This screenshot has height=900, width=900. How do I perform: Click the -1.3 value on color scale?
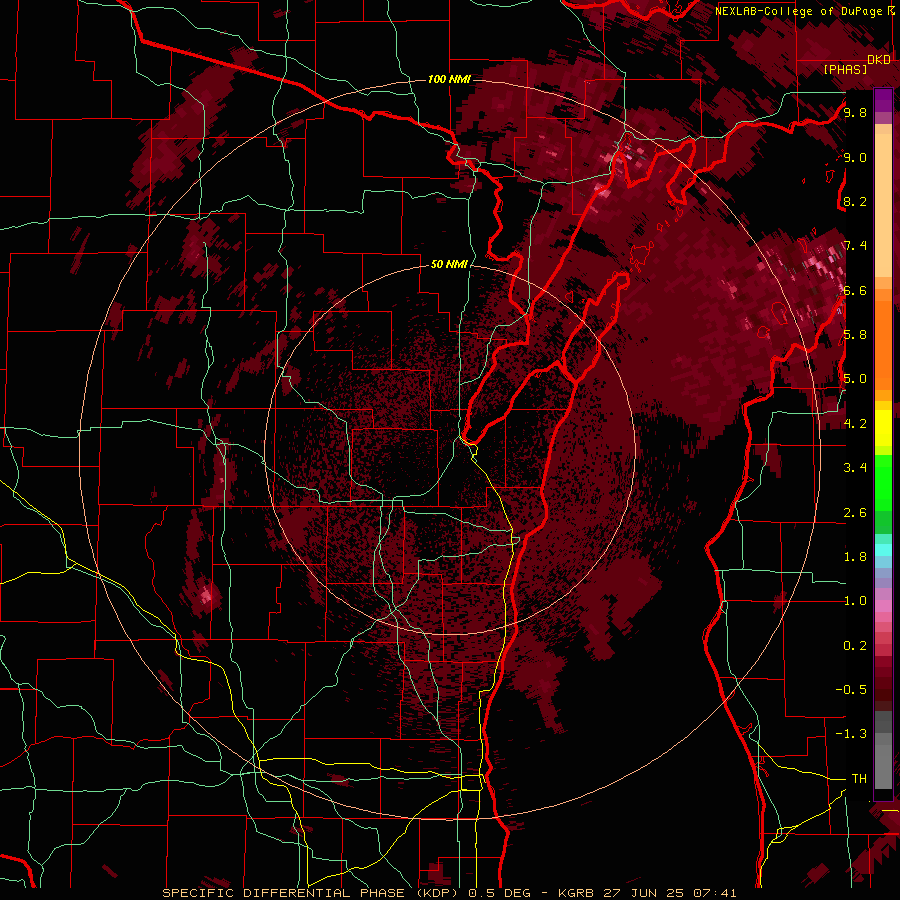[x=851, y=734]
